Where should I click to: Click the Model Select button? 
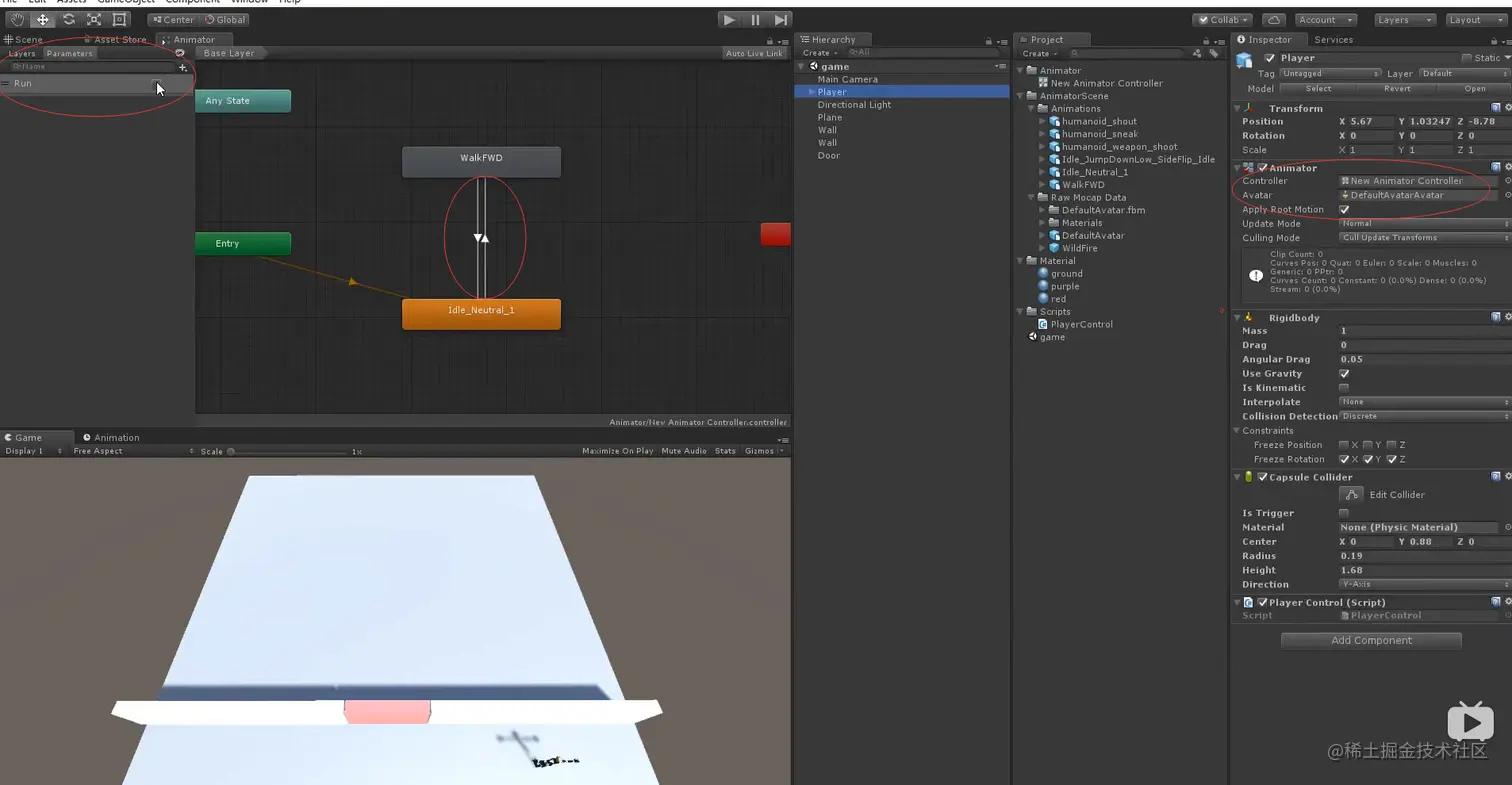tap(1319, 89)
